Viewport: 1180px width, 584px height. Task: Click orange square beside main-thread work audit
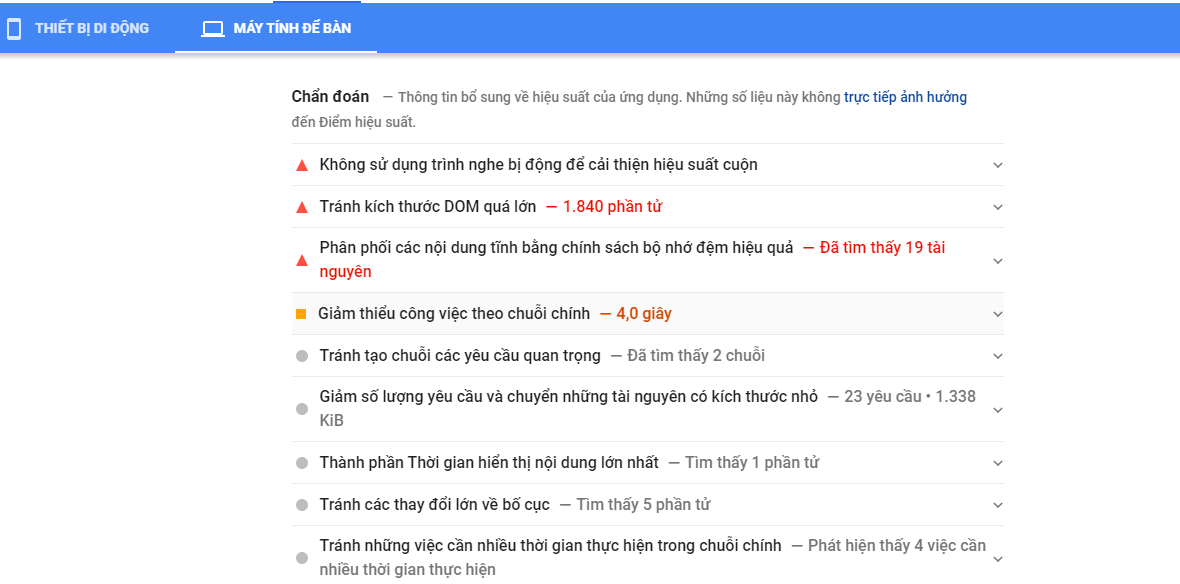click(x=301, y=314)
